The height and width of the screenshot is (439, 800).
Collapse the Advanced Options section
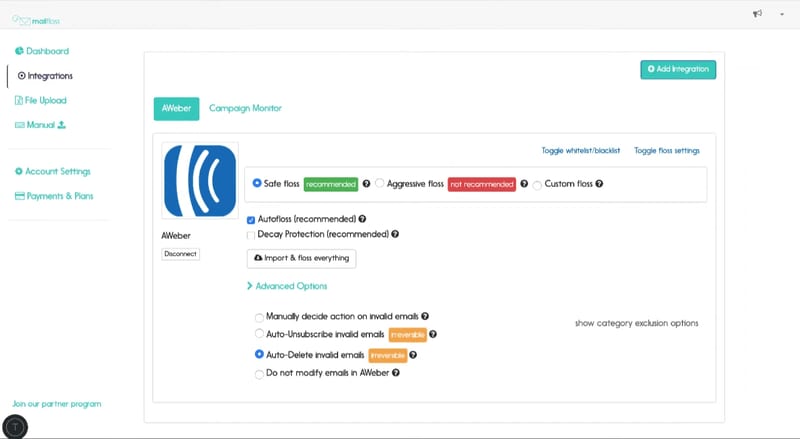pyautogui.click(x=287, y=286)
